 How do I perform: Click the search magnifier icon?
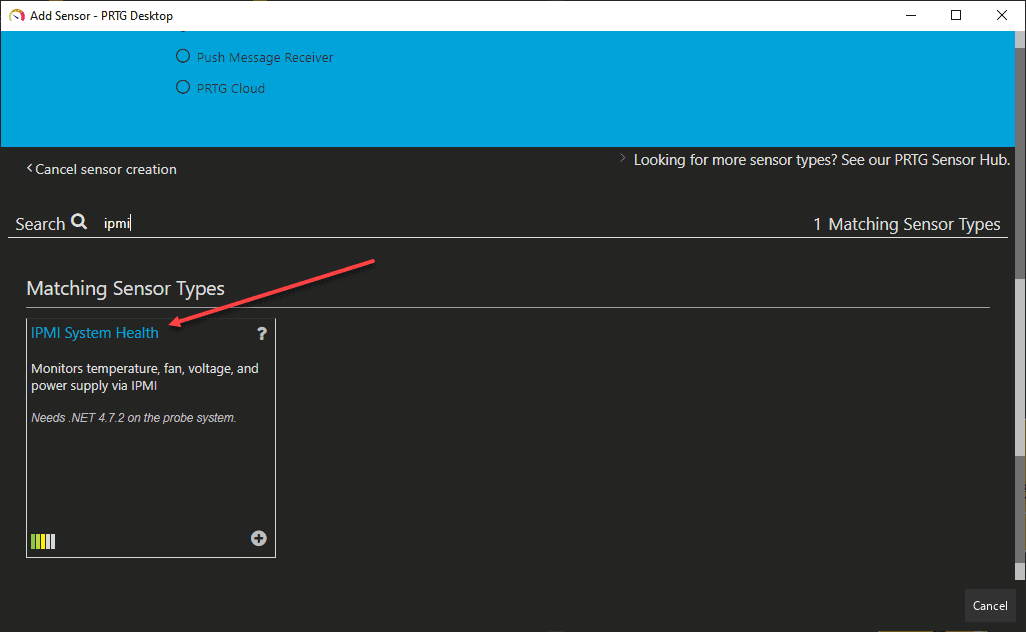[x=79, y=221]
